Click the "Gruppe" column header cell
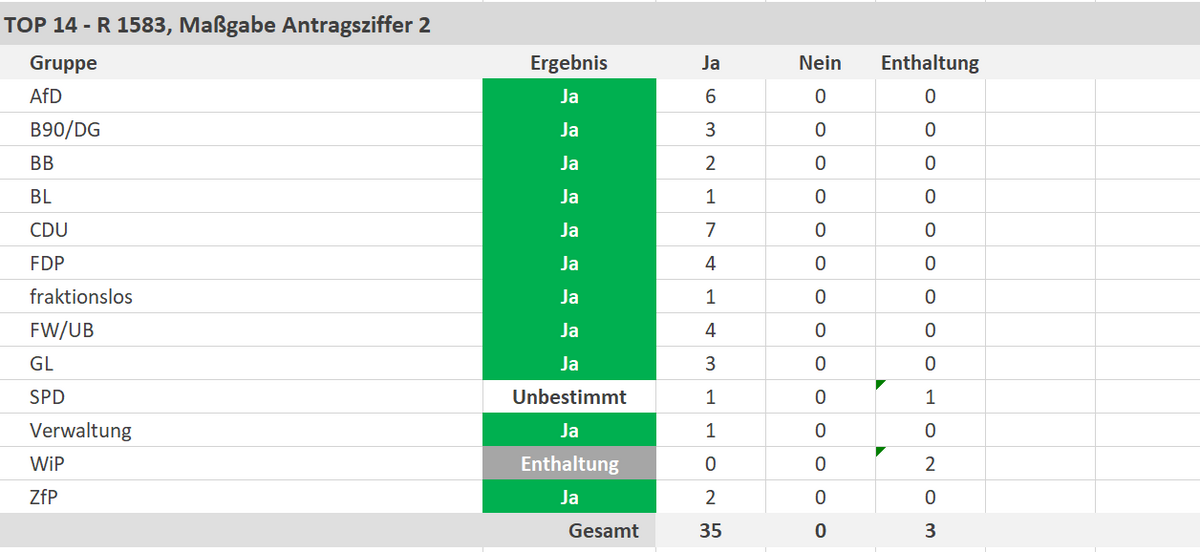The height and width of the screenshot is (552, 1200). coord(64,63)
